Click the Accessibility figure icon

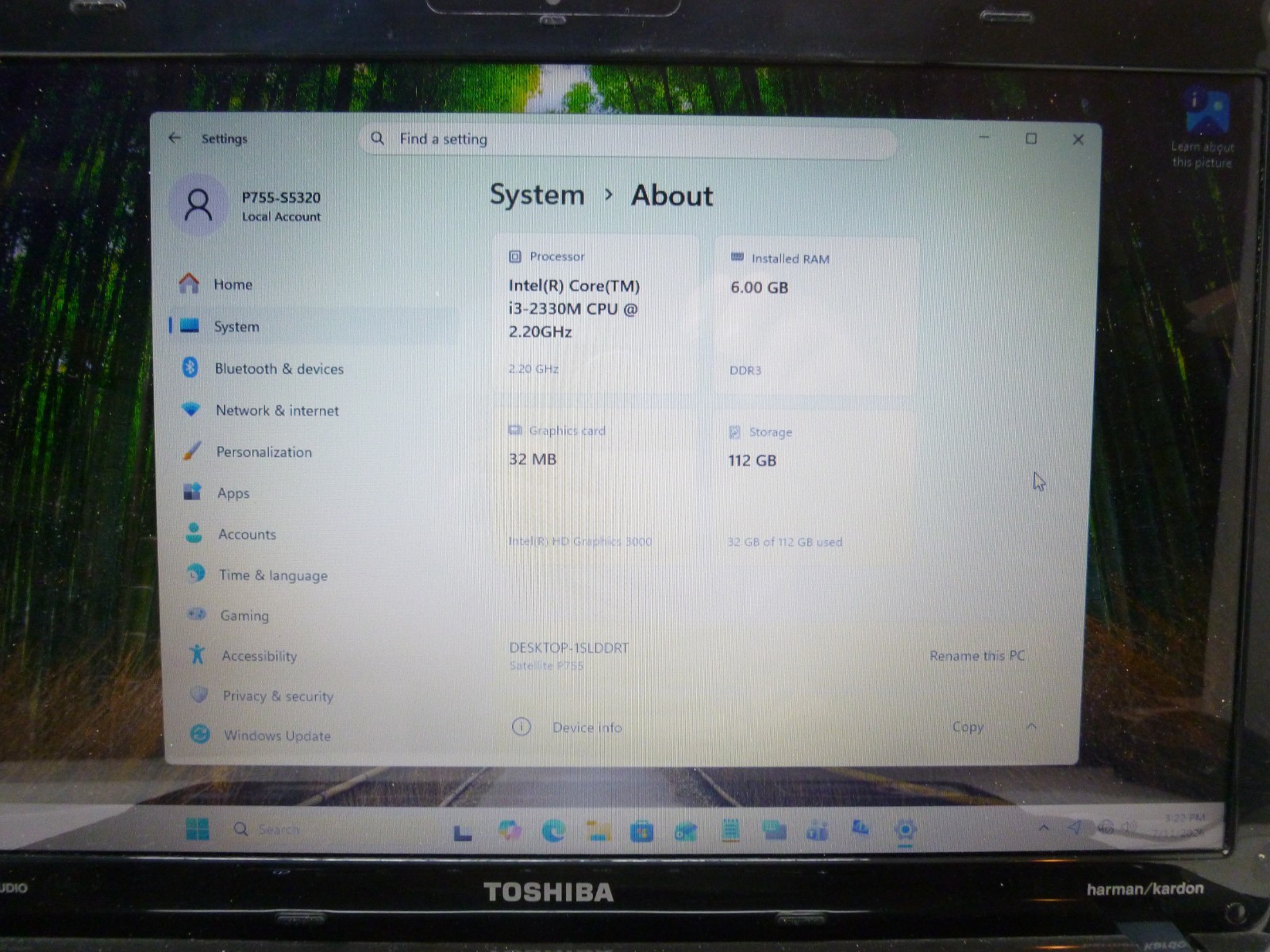(x=197, y=654)
